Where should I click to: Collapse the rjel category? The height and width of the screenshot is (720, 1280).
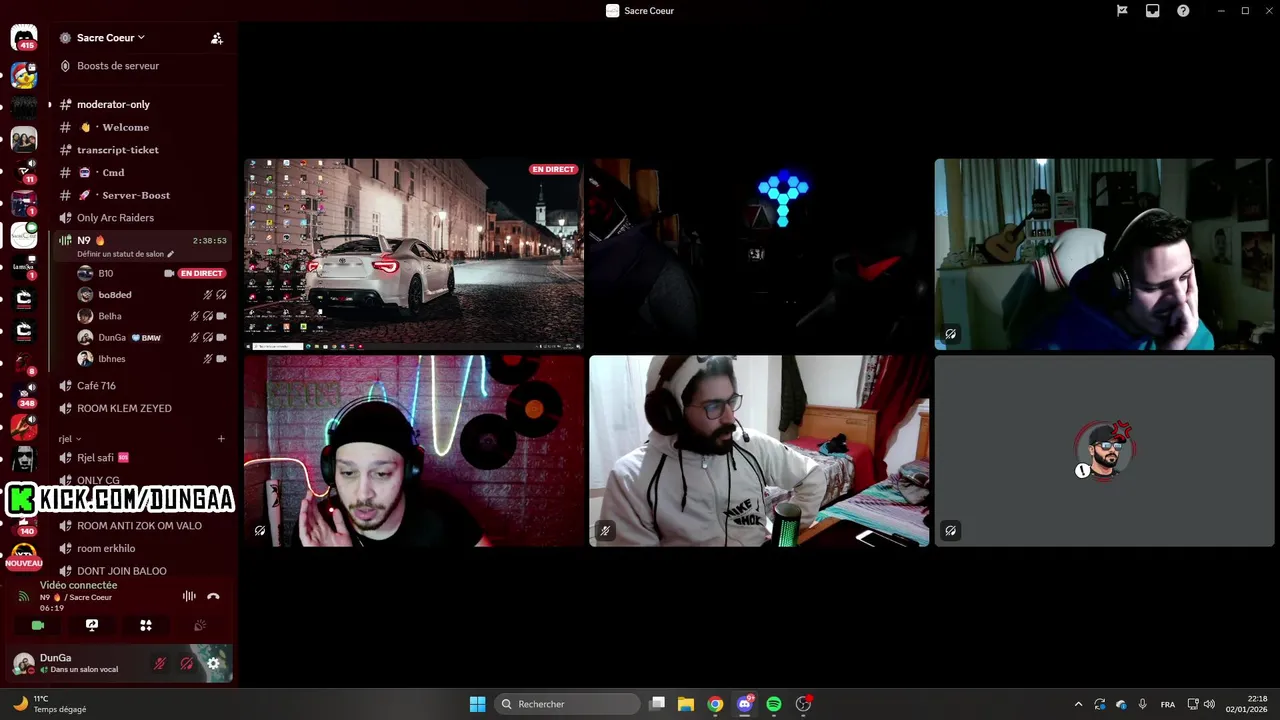point(70,439)
